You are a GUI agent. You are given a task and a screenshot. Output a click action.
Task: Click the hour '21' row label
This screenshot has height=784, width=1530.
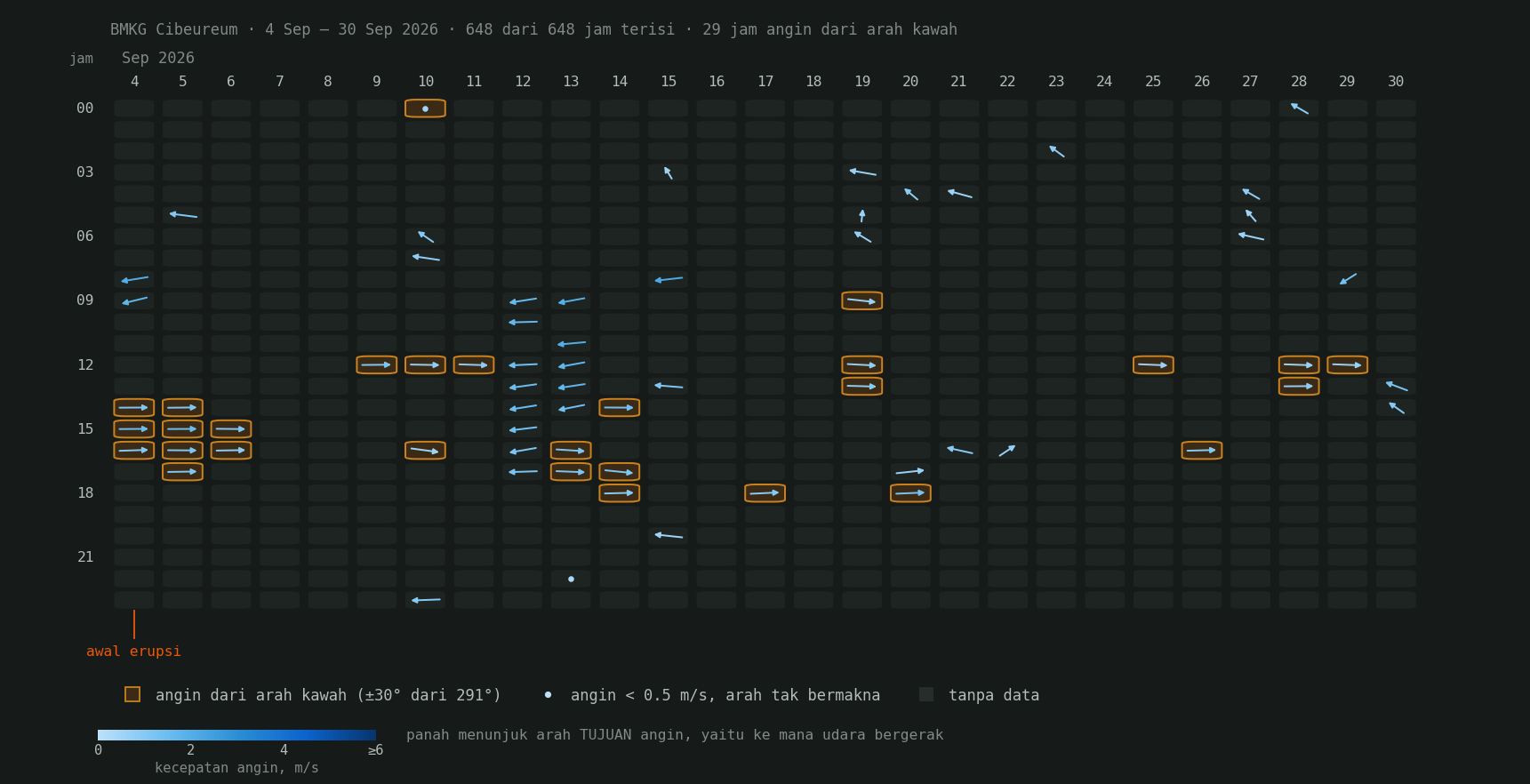85,557
